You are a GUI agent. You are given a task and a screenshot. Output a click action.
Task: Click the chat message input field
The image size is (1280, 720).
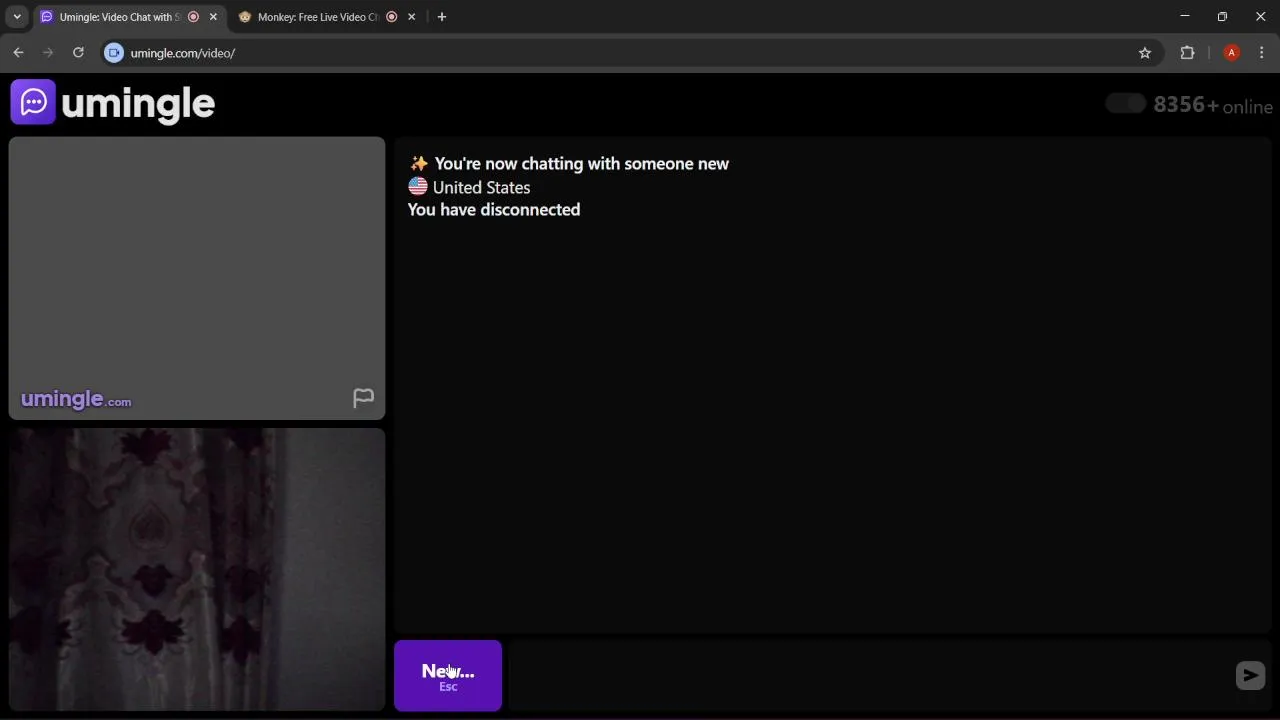point(870,676)
